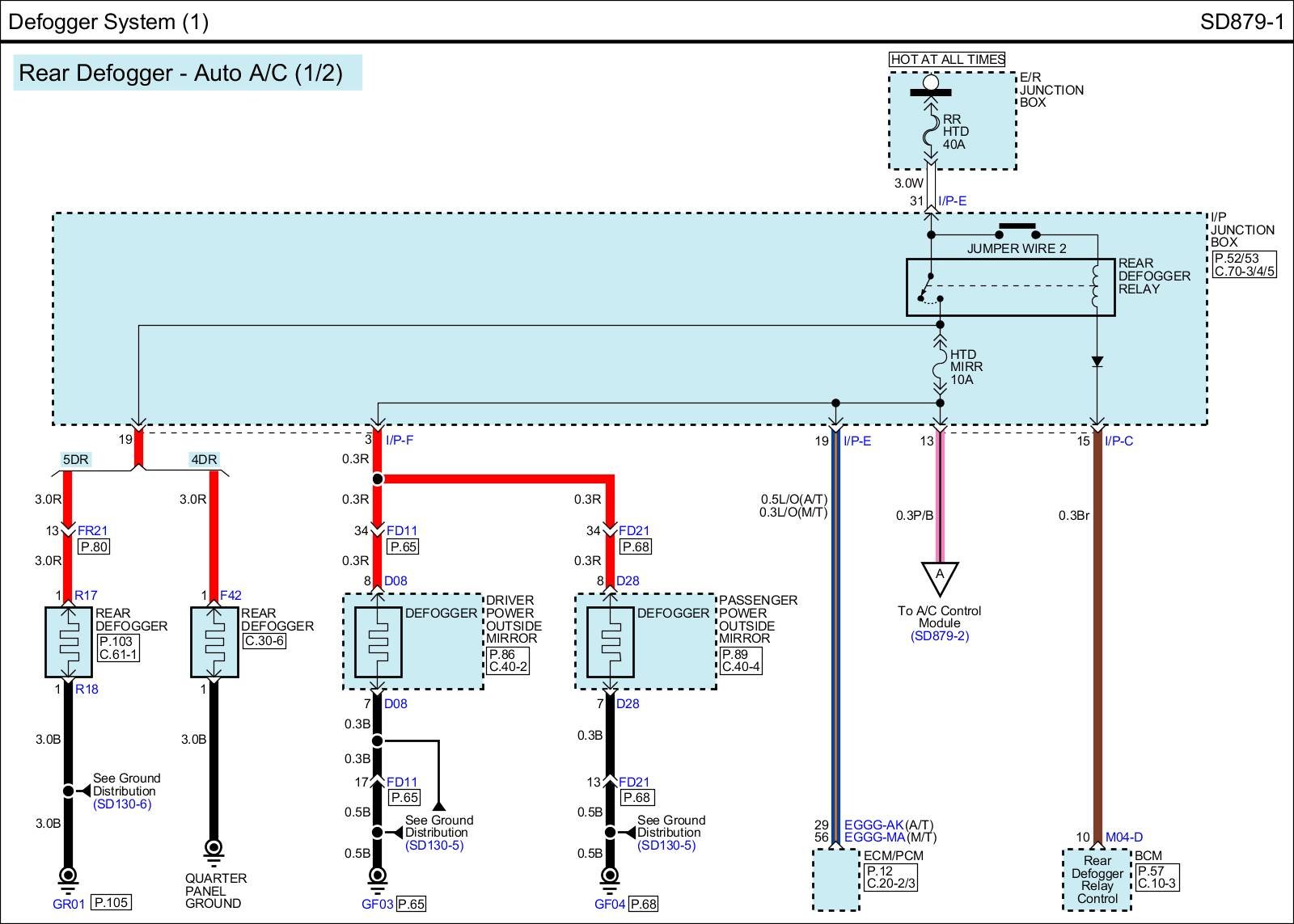This screenshot has width=1294, height=924.
Task: Click the R17 connector label
Action: pos(86,596)
